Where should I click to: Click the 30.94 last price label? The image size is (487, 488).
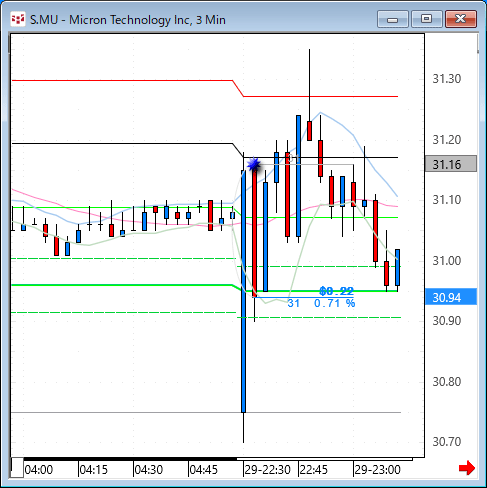coord(451,297)
